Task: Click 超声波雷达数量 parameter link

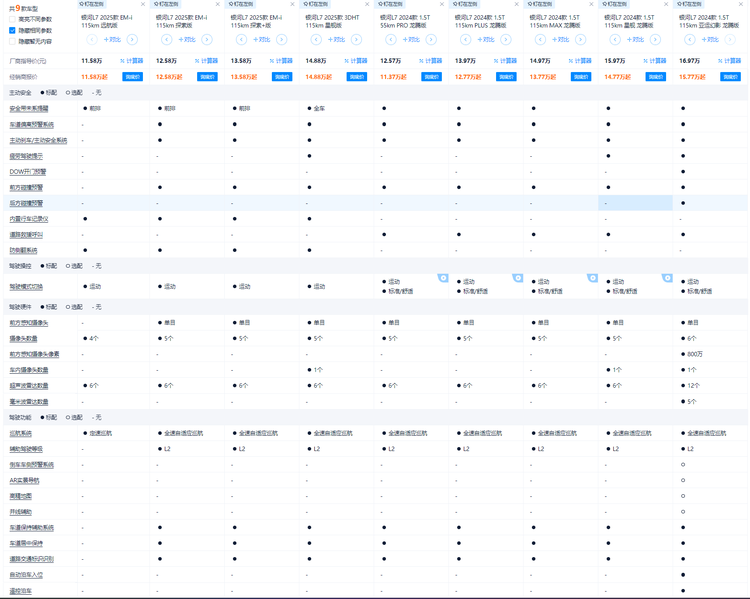Action: click(29, 386)
